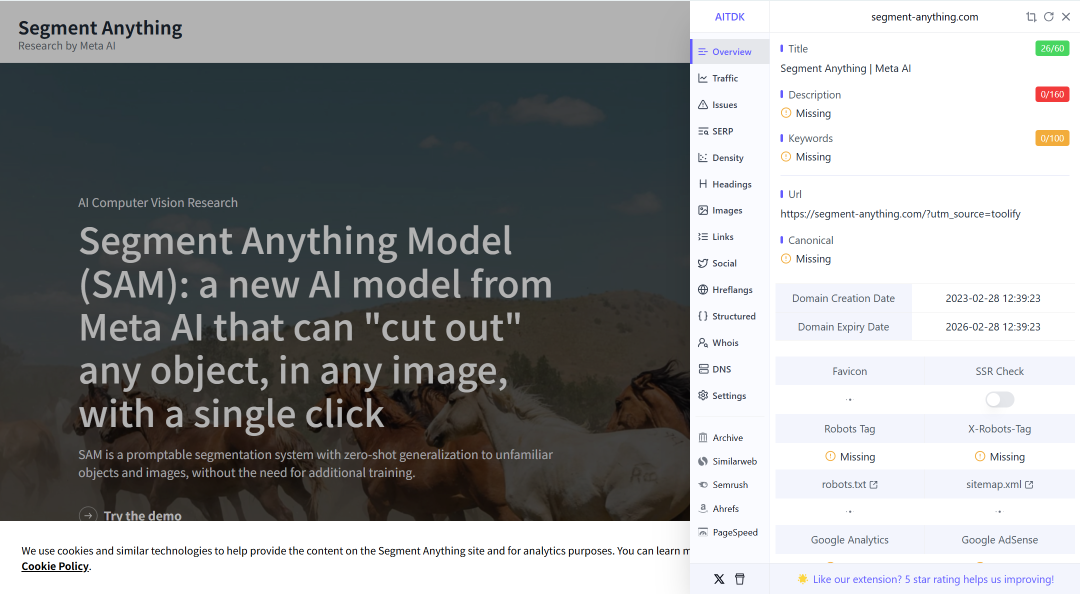The height and width of the screenshot is (594, 1080).
Task: Toggle the SSR Check switch
Action: coord(999,400)
